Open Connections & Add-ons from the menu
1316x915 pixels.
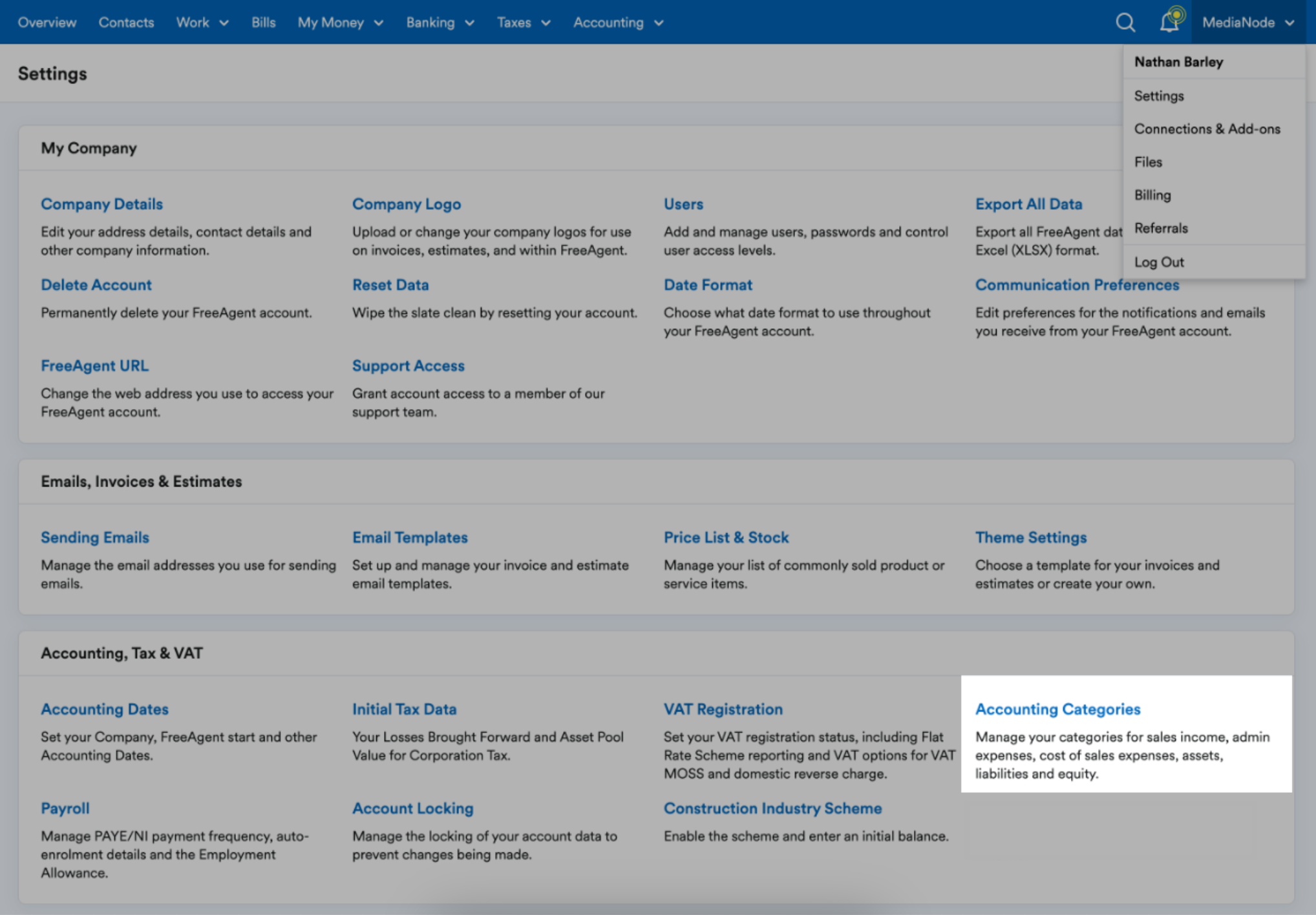click(1207, 129)
